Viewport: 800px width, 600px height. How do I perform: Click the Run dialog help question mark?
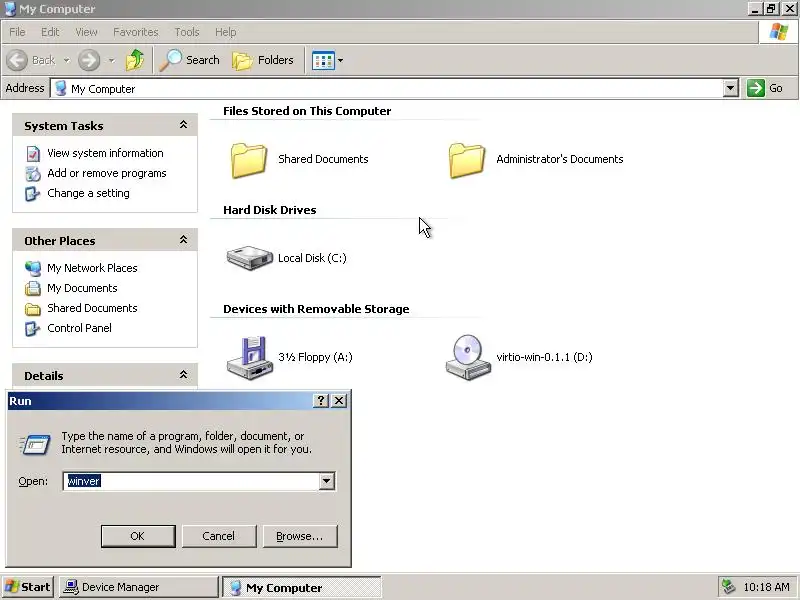click(x=320, y=401)
